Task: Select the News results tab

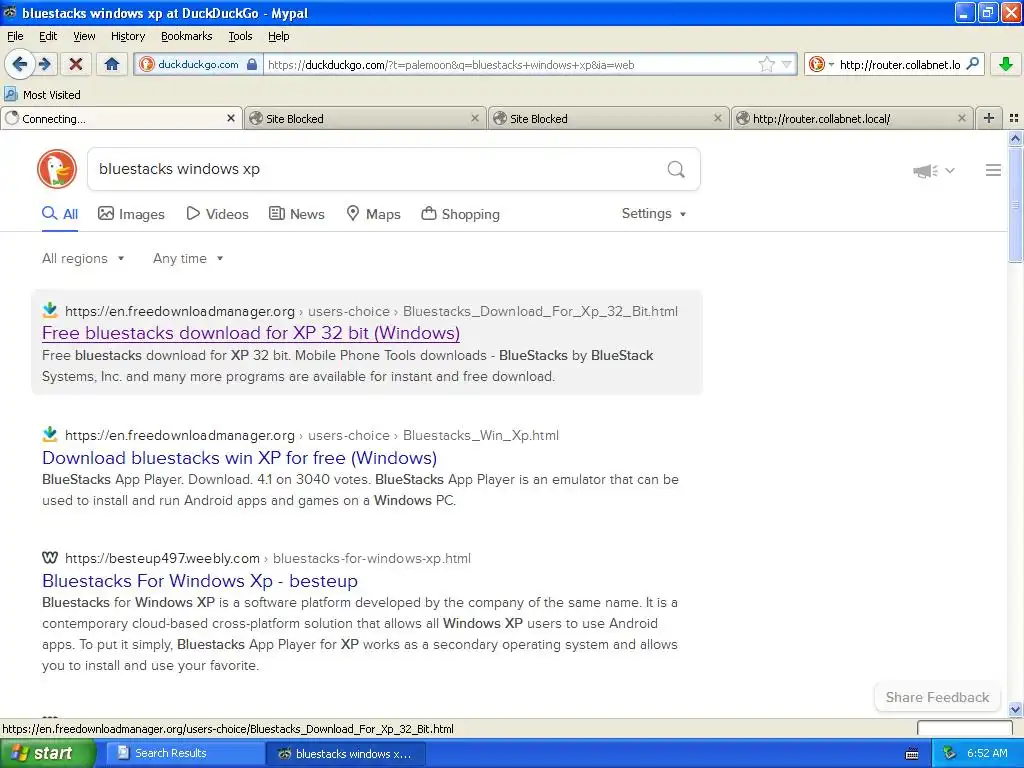Action: (297, 214)
